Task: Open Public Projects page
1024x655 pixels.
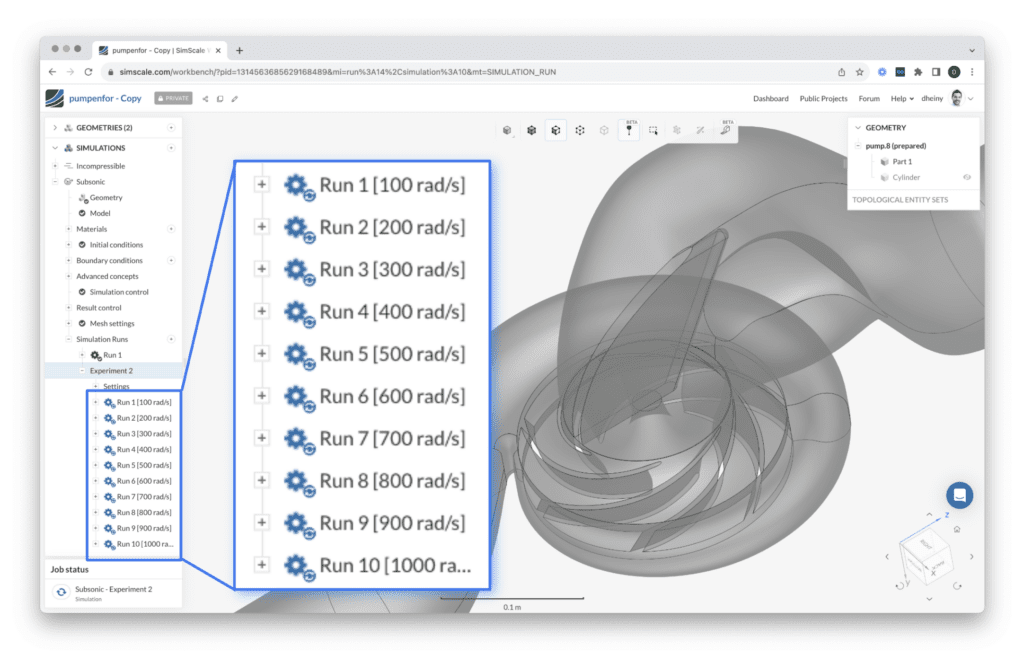Action: tap(823, 98)
